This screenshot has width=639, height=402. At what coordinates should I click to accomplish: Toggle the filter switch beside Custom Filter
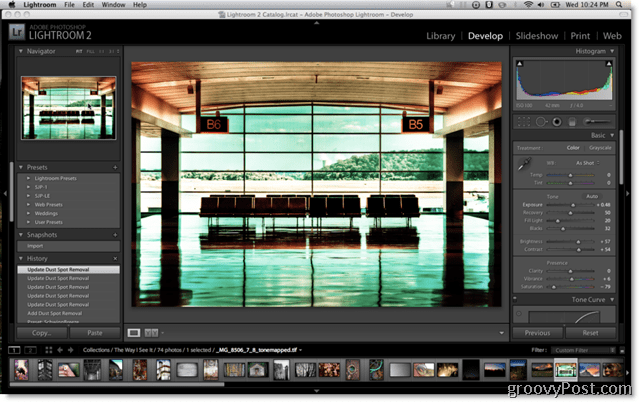[x=622, y=350]
